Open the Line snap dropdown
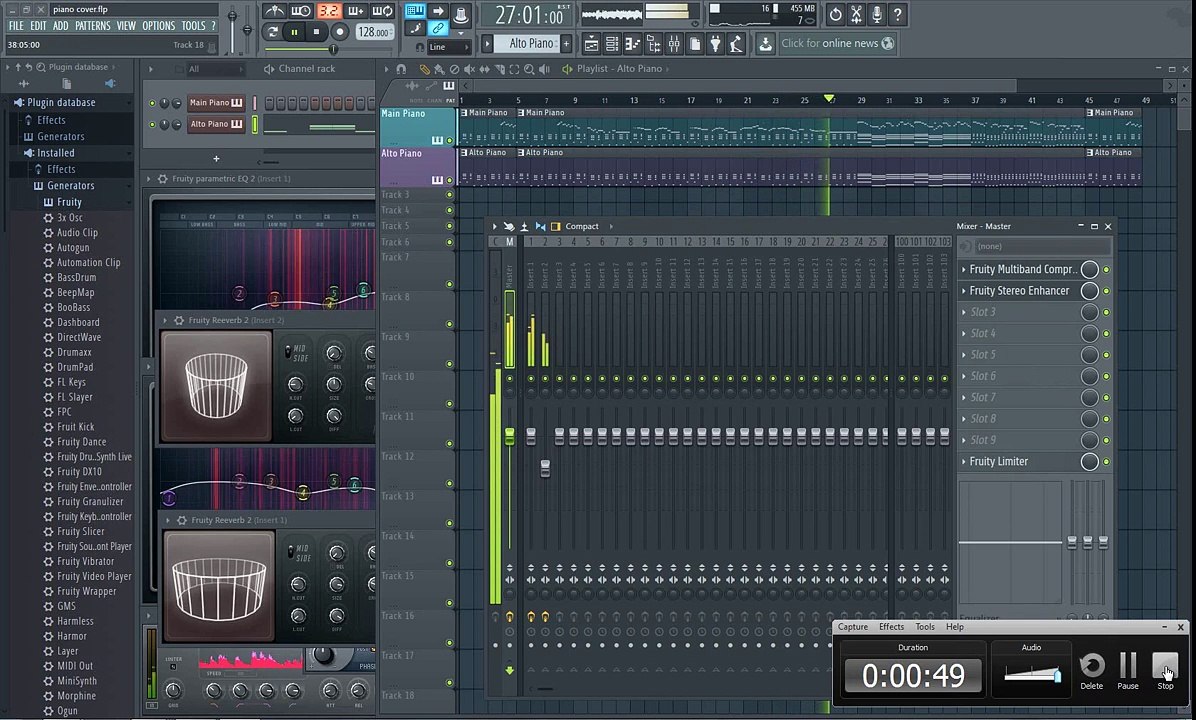This screenshot has height=720, width=1196. coord(448,47)
